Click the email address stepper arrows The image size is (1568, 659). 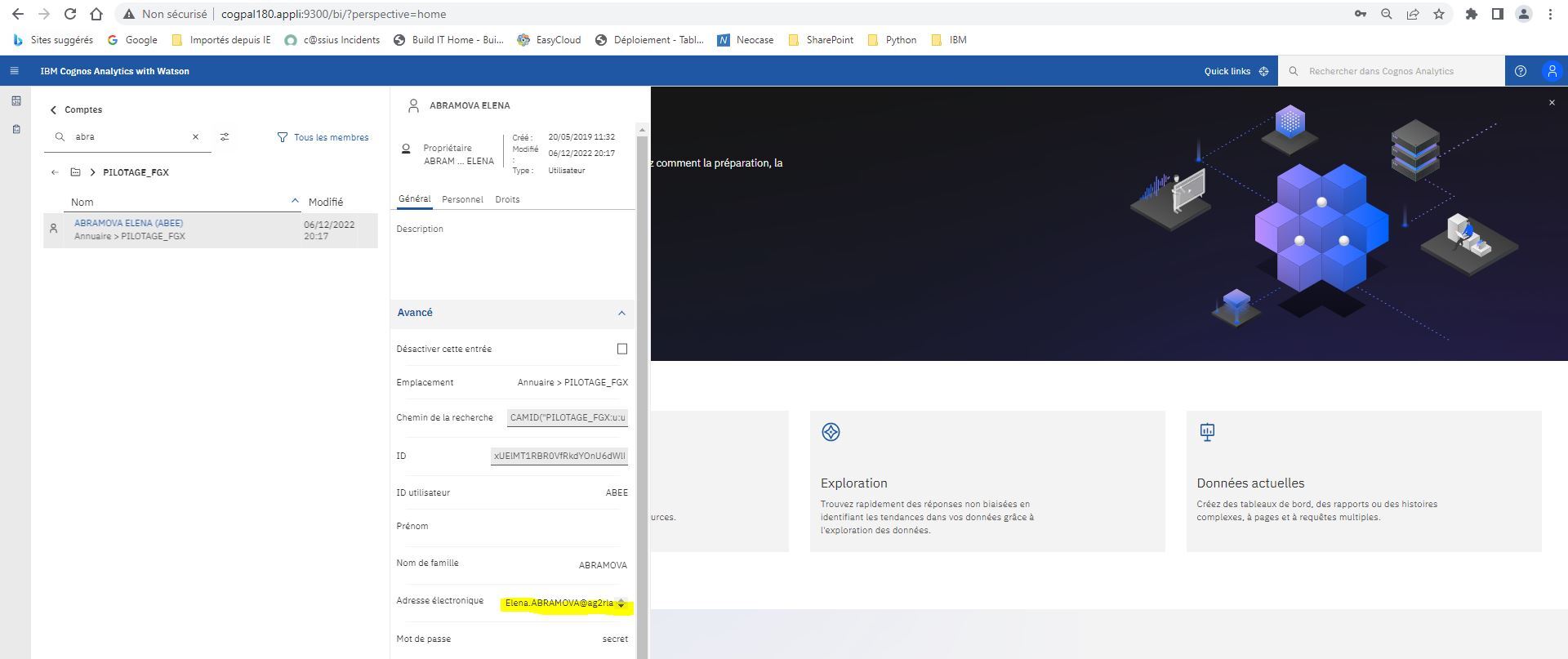point(621,603)
